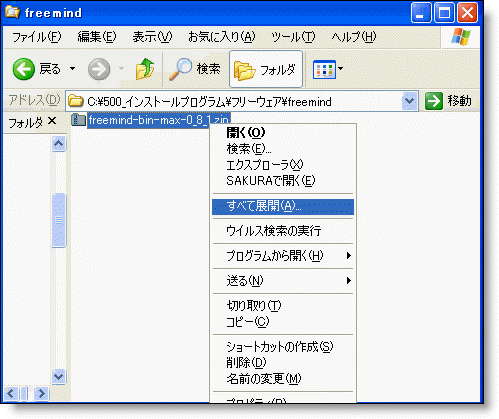The width and height of the screenshot is (499, 419).
Task: Click folder pane scroll left arrow
Action: click(x=11, y=394)
